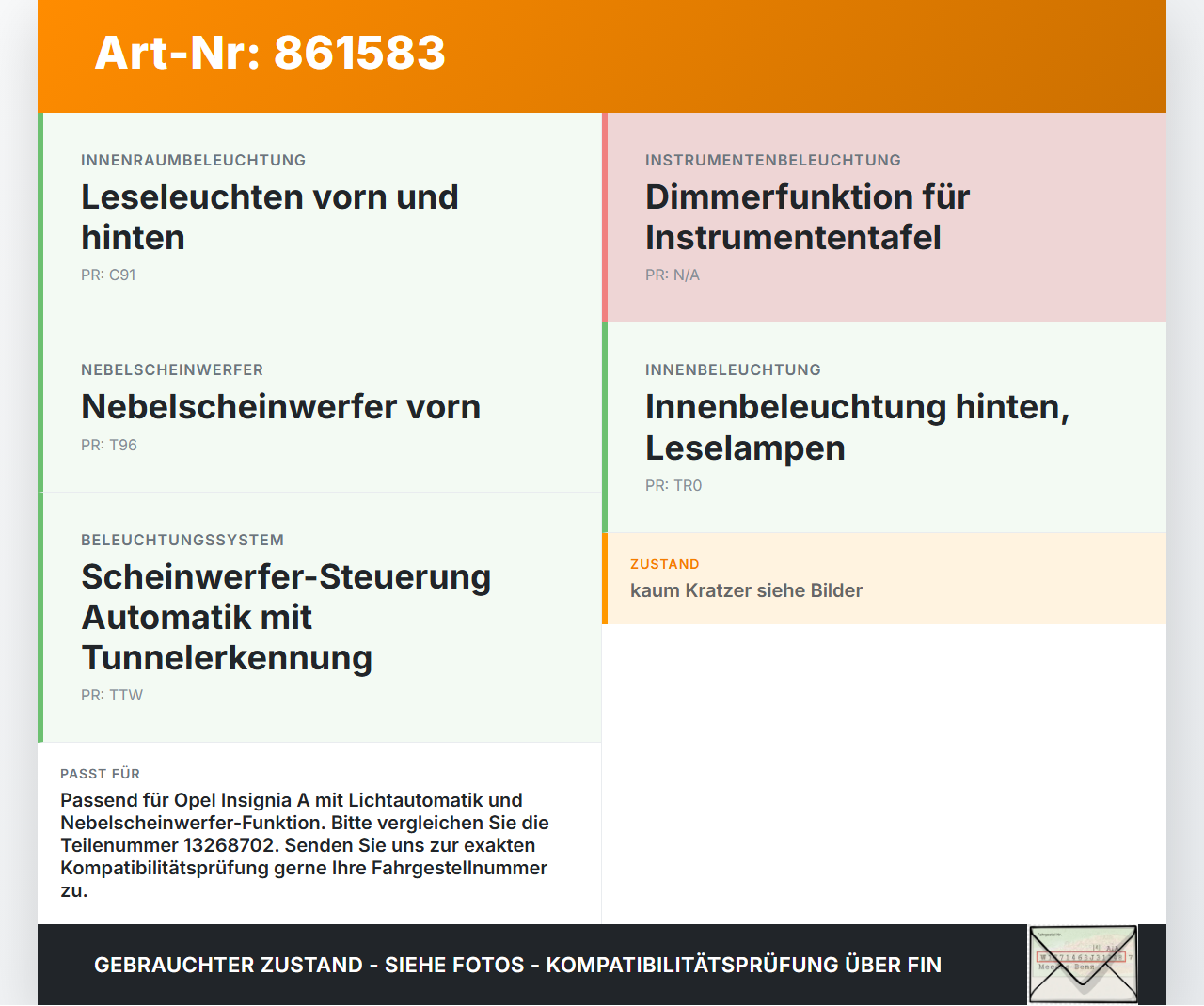Screen dimensions: 1204x1006
Task: Click the Opel Insignia A compatibility paragraph
Action: (x=305, y=845)
